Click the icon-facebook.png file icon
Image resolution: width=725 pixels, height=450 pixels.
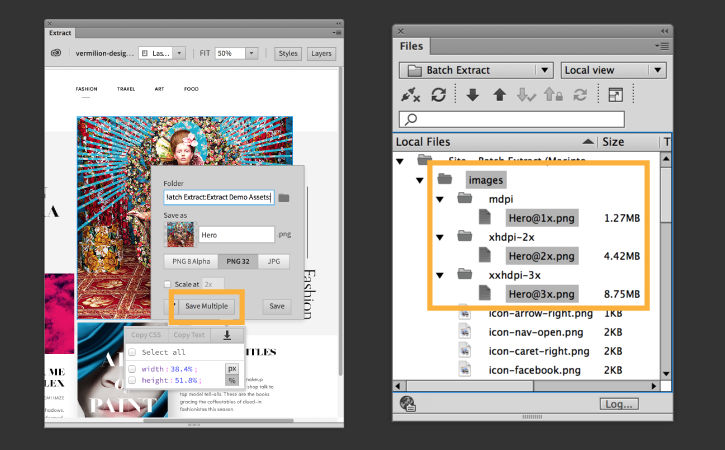[465, 370]
